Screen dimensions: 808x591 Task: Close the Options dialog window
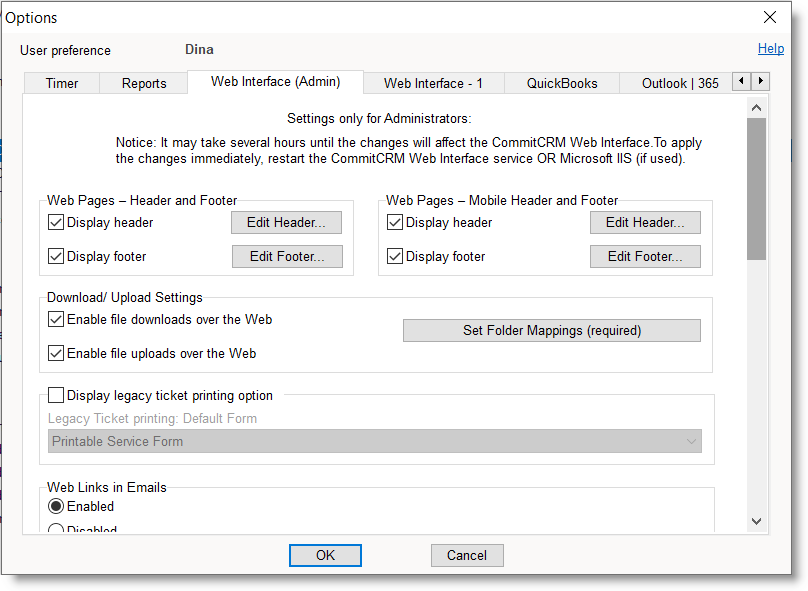(770, 17)
